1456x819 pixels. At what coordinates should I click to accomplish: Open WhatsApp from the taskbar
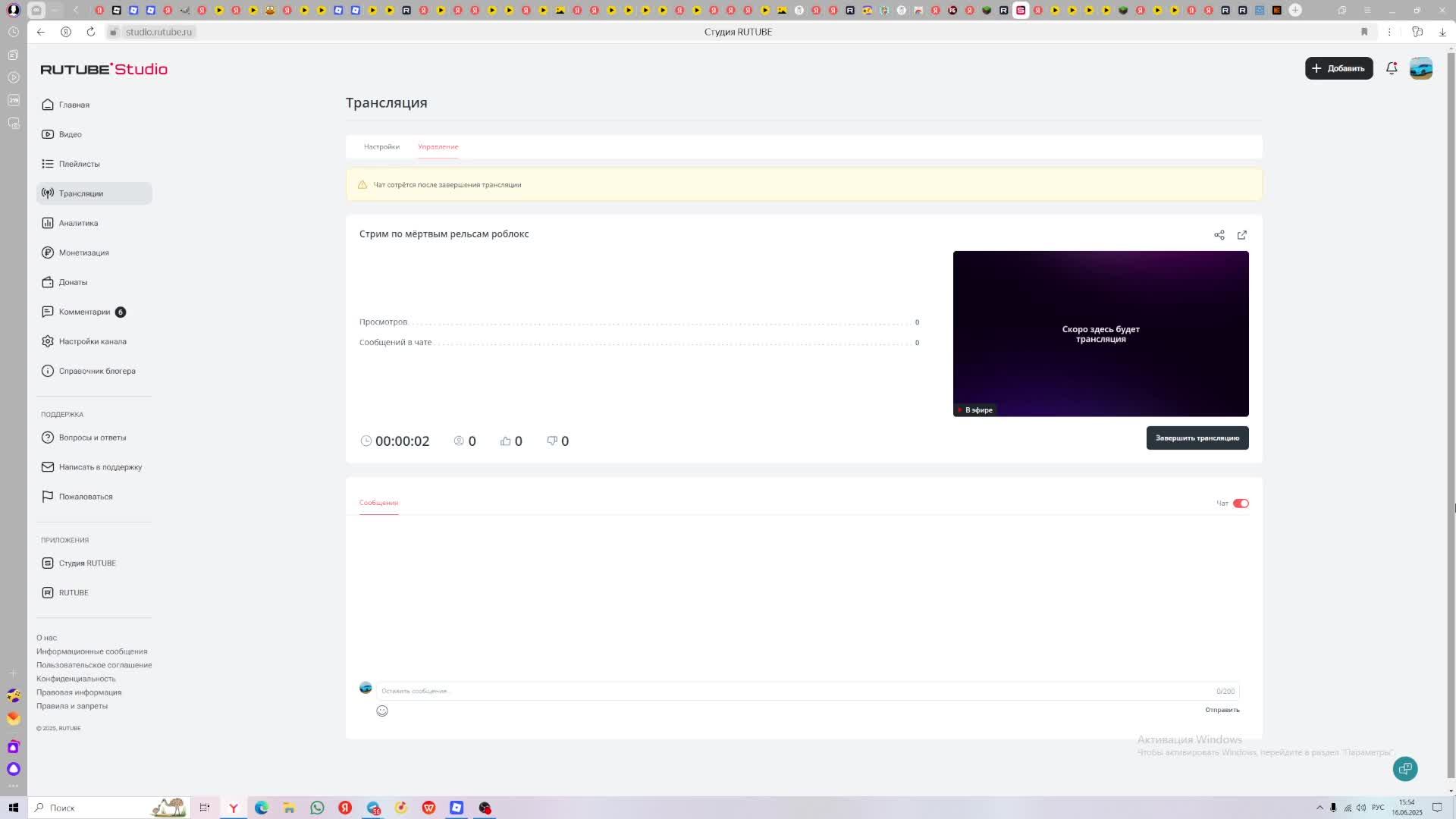[x=317, y=808]
